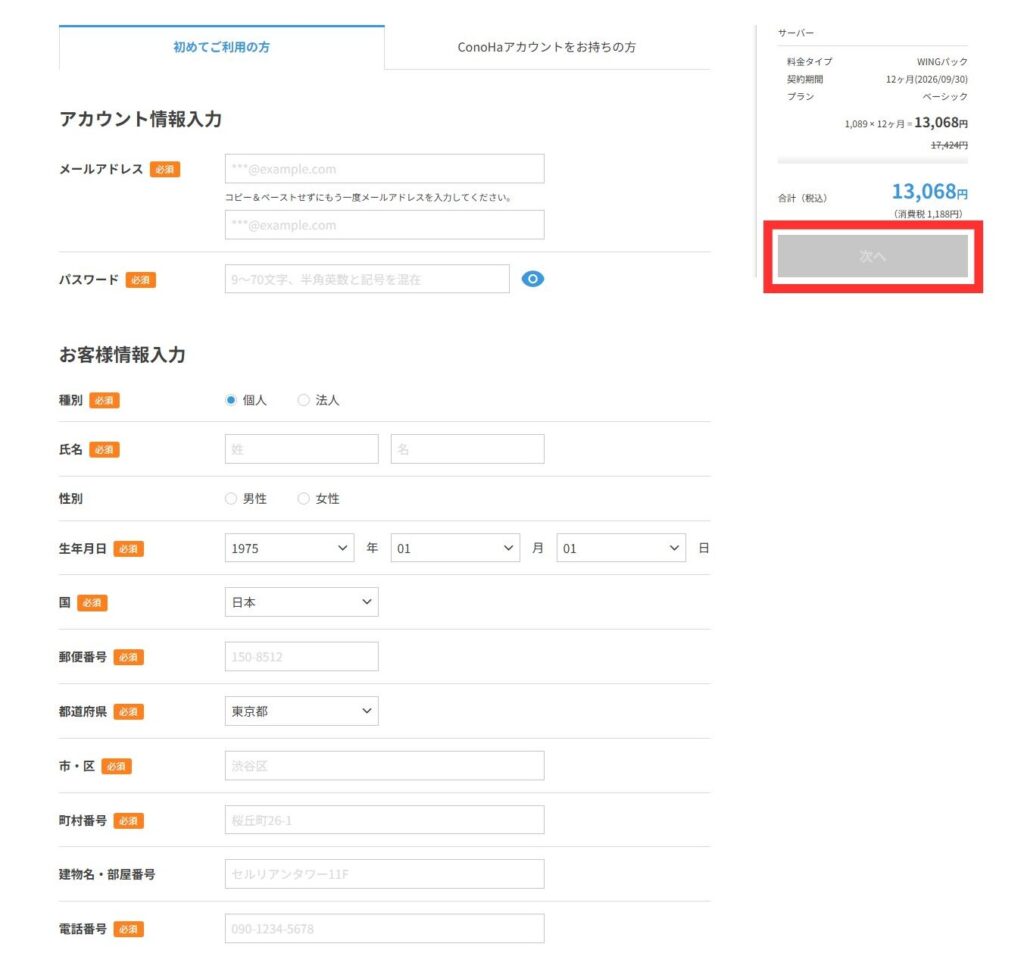Open the 国 dropdown showing 日本

[x=301, y=601]
